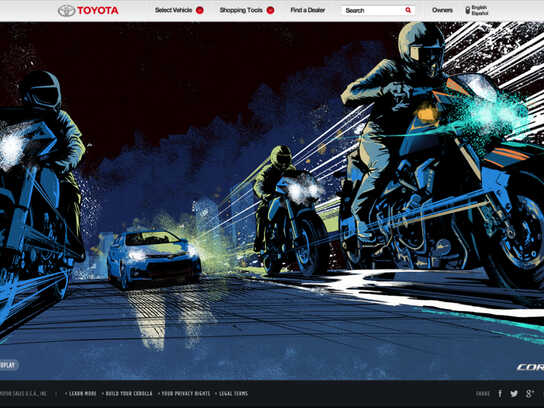Click the Toyota logo in the header
Screen dimensions: 544x408
pos(88,10)
